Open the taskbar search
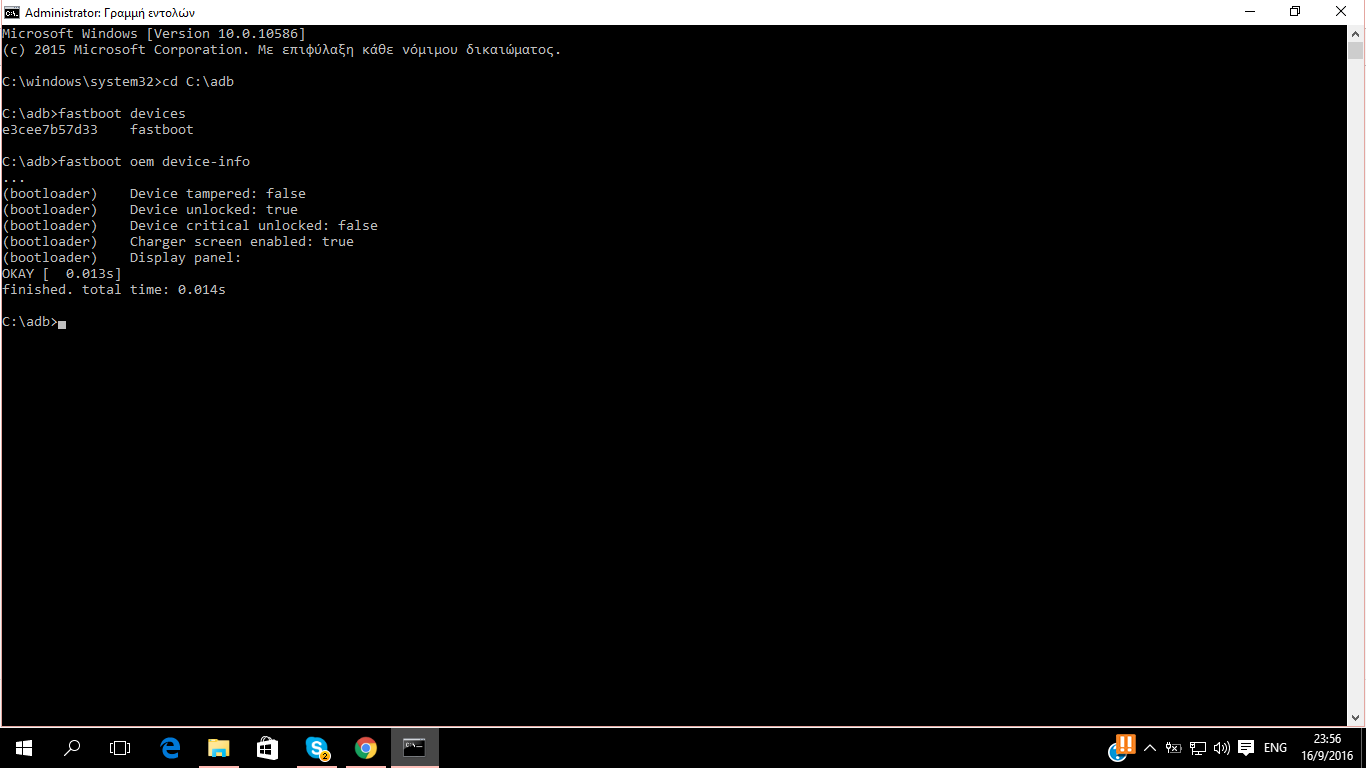 (x=72, y=748)
